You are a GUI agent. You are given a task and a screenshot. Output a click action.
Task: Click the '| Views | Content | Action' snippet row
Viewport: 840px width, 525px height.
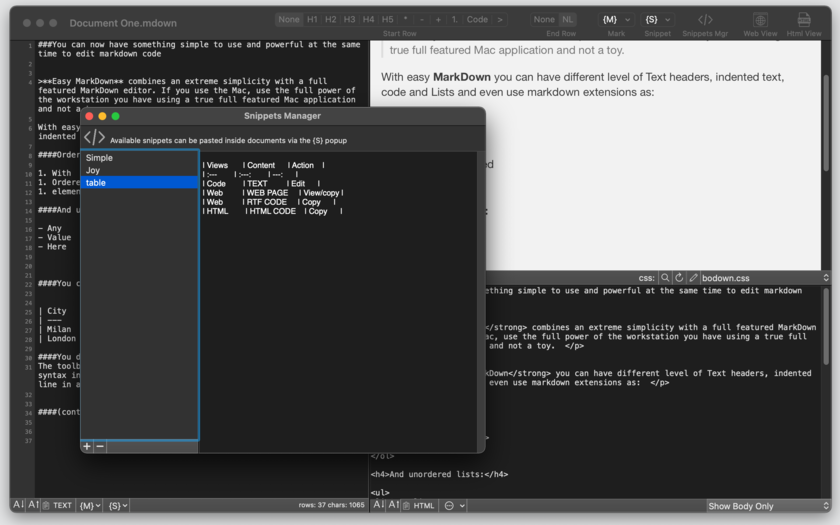pyautogui.click(x=263, y=165)
